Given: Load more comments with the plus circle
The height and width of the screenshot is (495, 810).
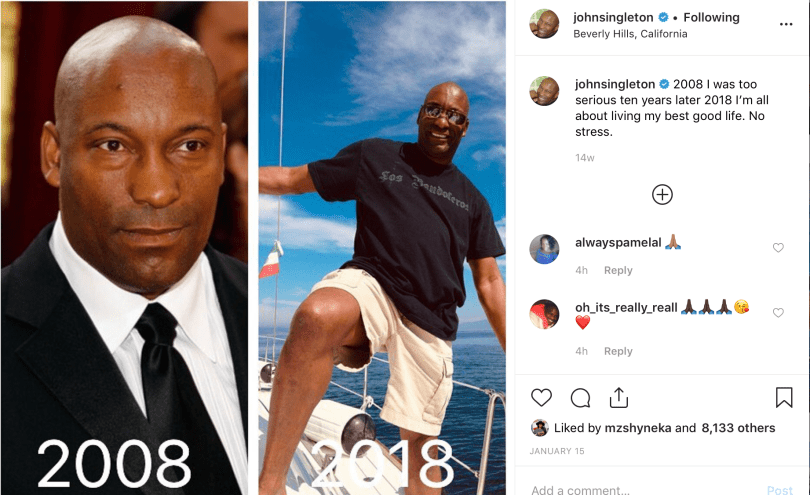Looking at the screenshot, I should click(x=662, y=195).
